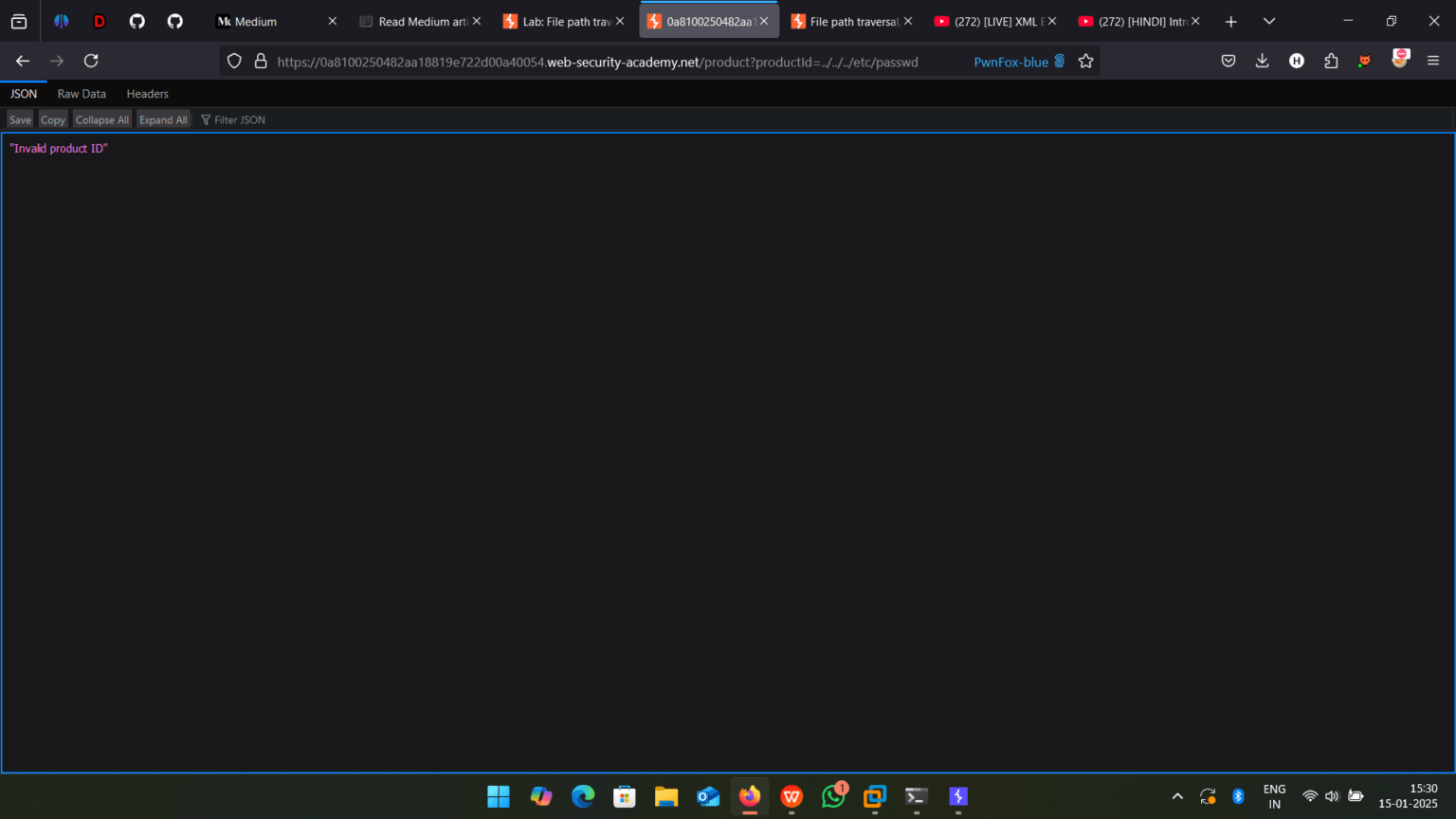Click the tracking protection shield icon
Viewport: 1456px width, 819px height.
(234, 61)
